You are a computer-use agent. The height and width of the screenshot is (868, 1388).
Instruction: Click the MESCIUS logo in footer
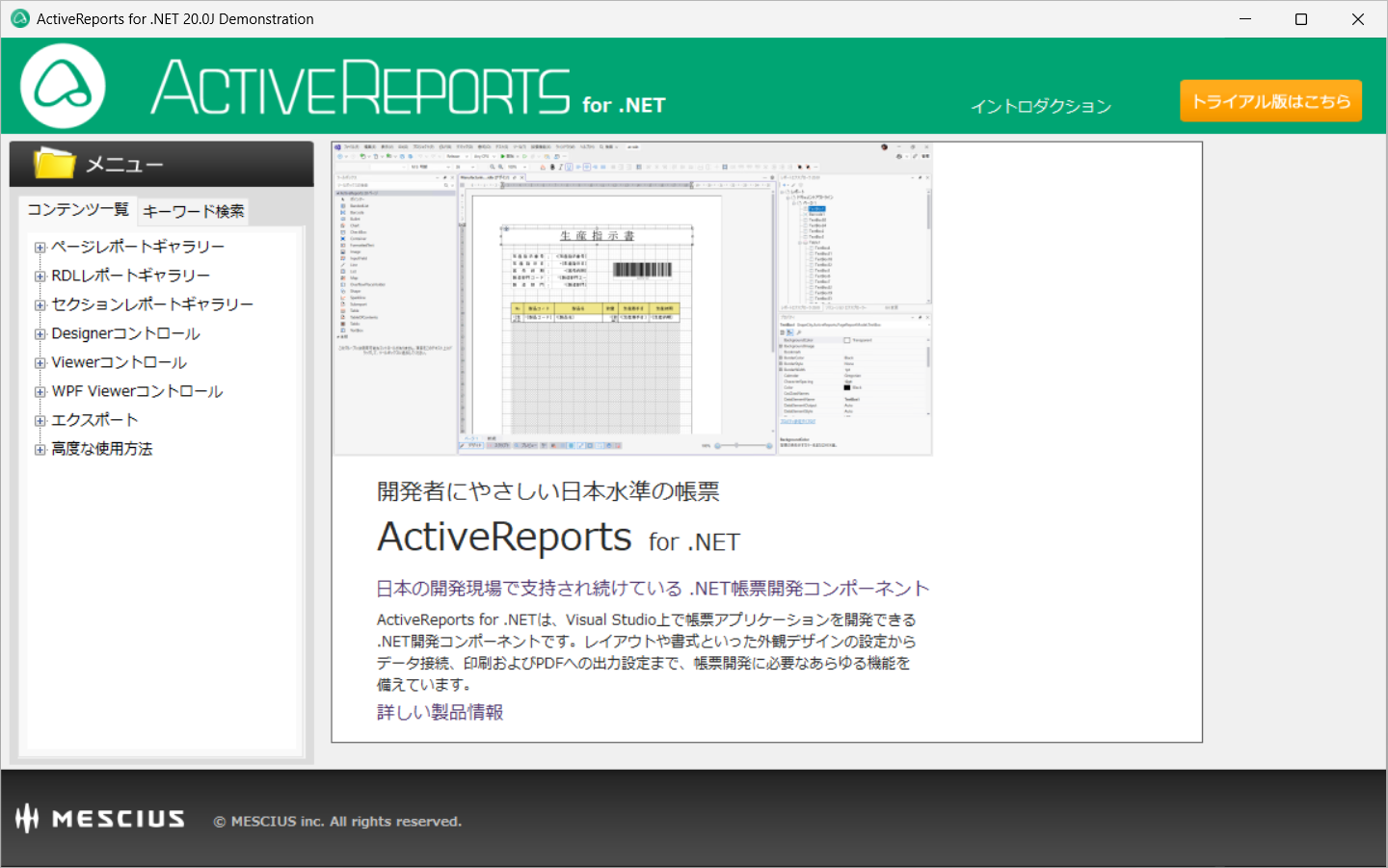coord(100,819)
